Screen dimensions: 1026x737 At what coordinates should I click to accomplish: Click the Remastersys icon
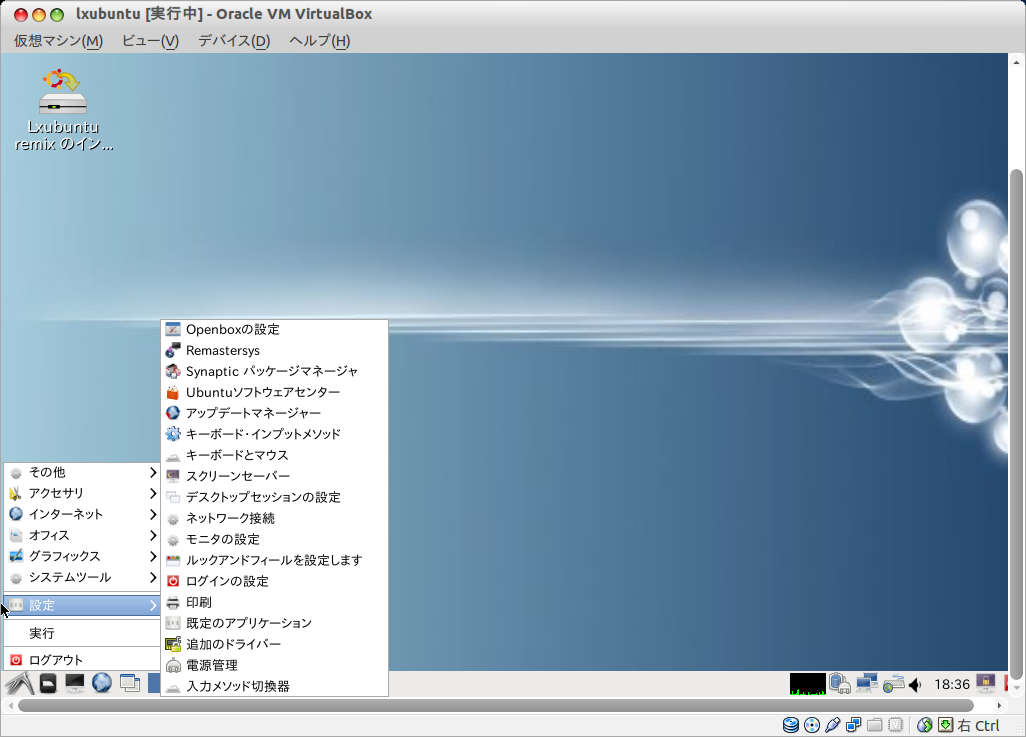pyautogui.click(x=173, y=350)
